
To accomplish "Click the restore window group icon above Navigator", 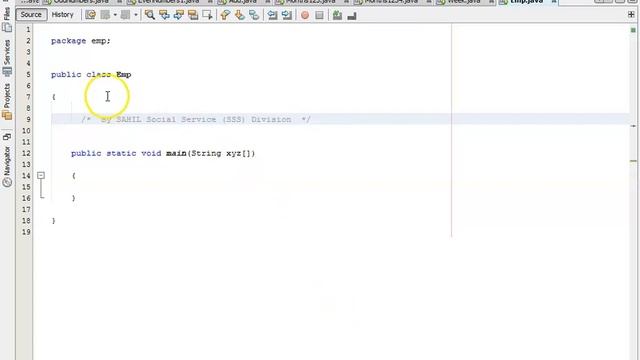I will pyautogui.click(x=7, y=137).
